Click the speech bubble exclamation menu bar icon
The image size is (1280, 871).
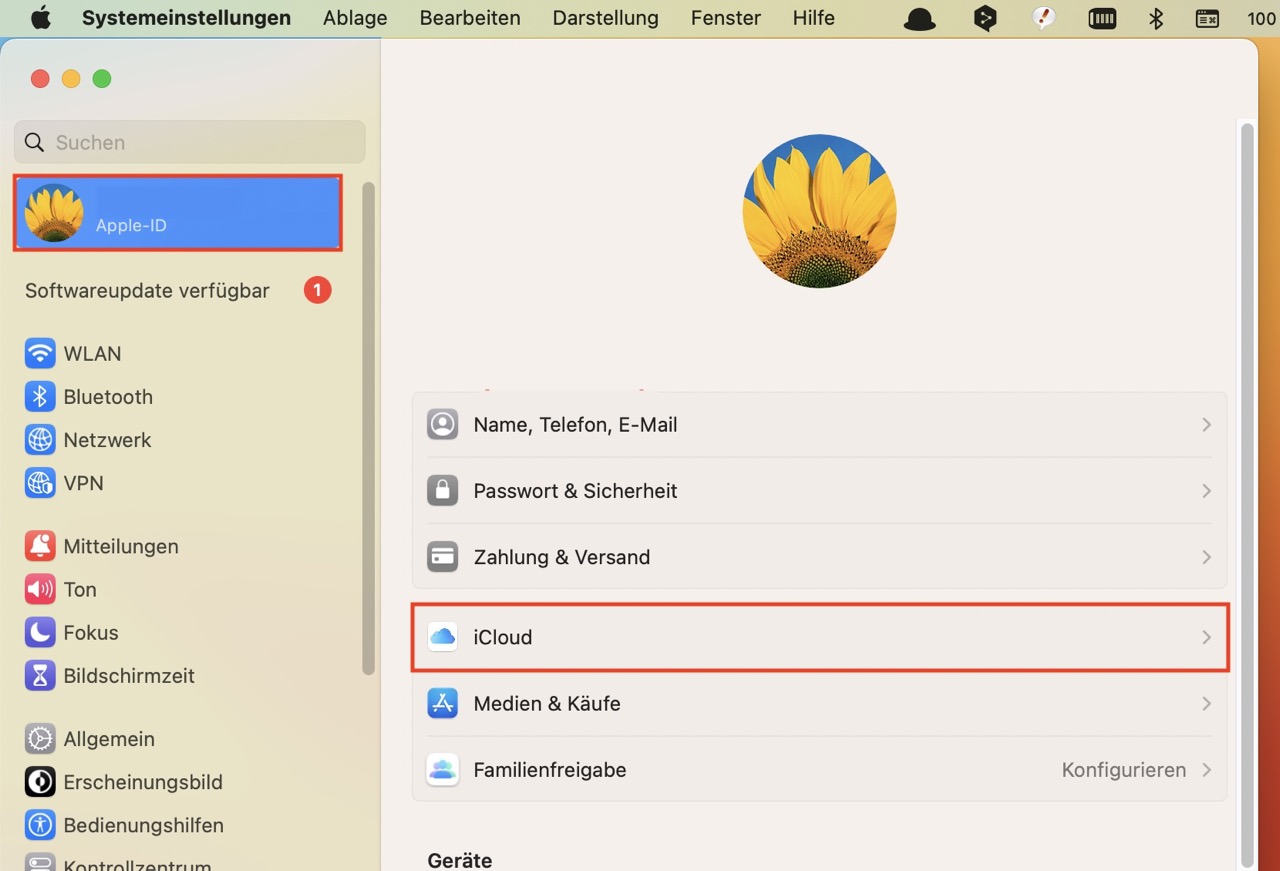(x=1044, y=18)
